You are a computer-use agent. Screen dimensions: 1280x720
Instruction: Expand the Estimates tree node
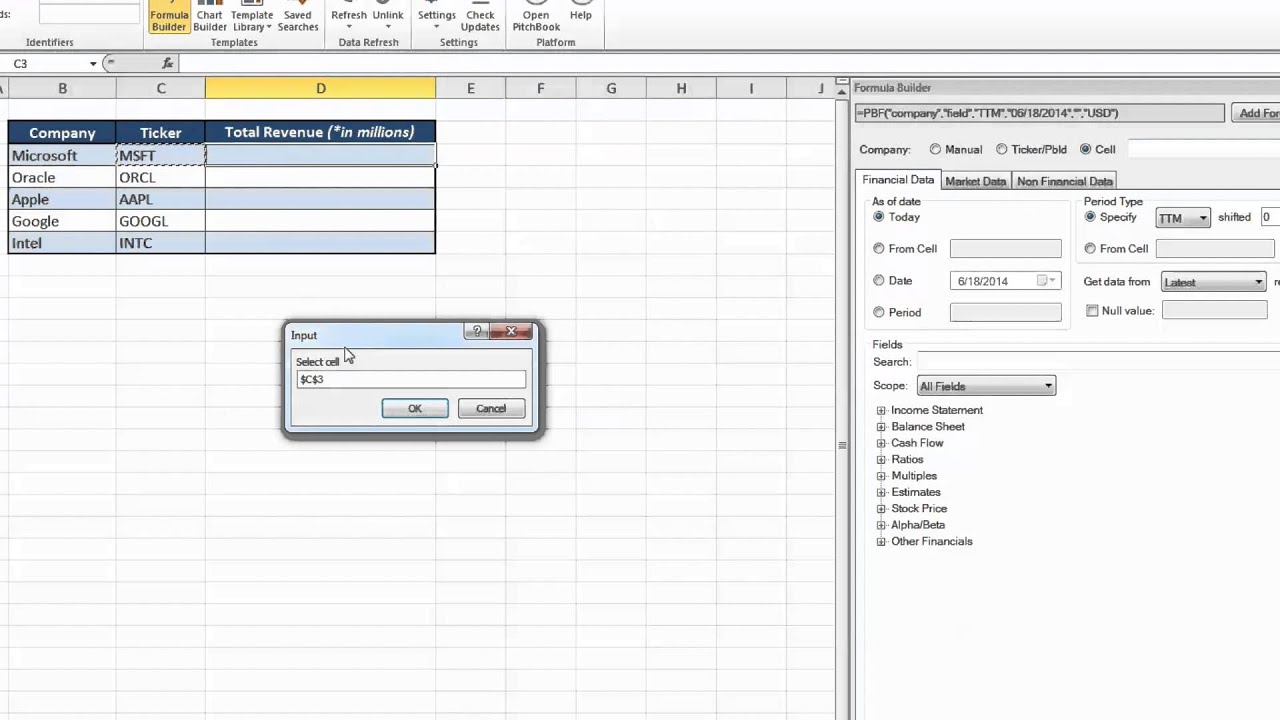(881, 492)
